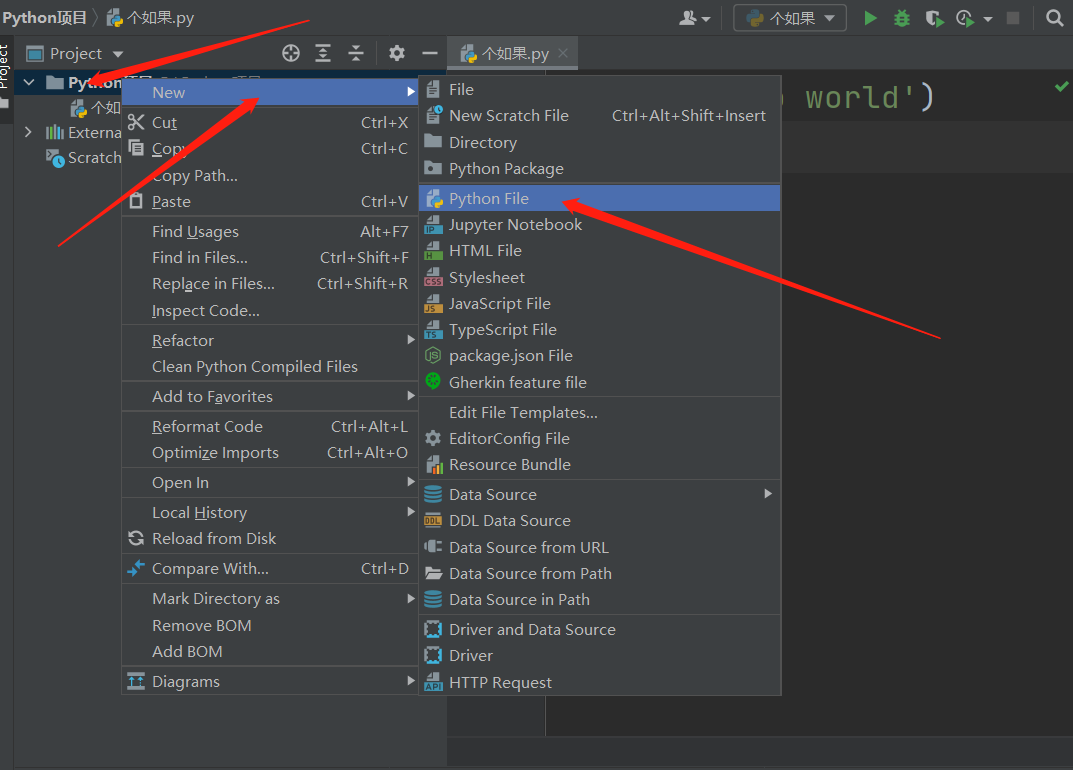Image resolution: width=1073 pixels, height=770 pixels.
Task: Expand the Refactor submenu
Action: pos(270,341)
